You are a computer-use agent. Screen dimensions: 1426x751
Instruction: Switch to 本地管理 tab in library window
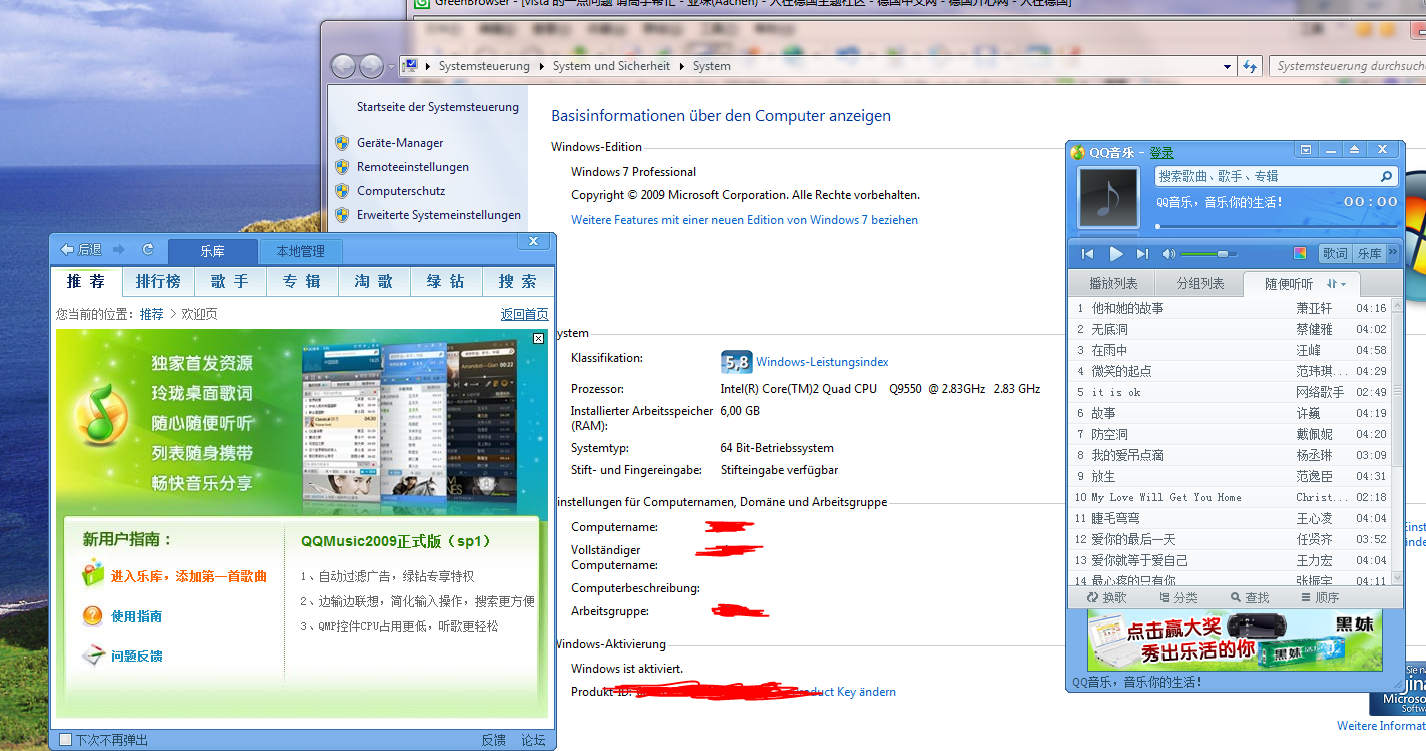click(x=301, y=251)
